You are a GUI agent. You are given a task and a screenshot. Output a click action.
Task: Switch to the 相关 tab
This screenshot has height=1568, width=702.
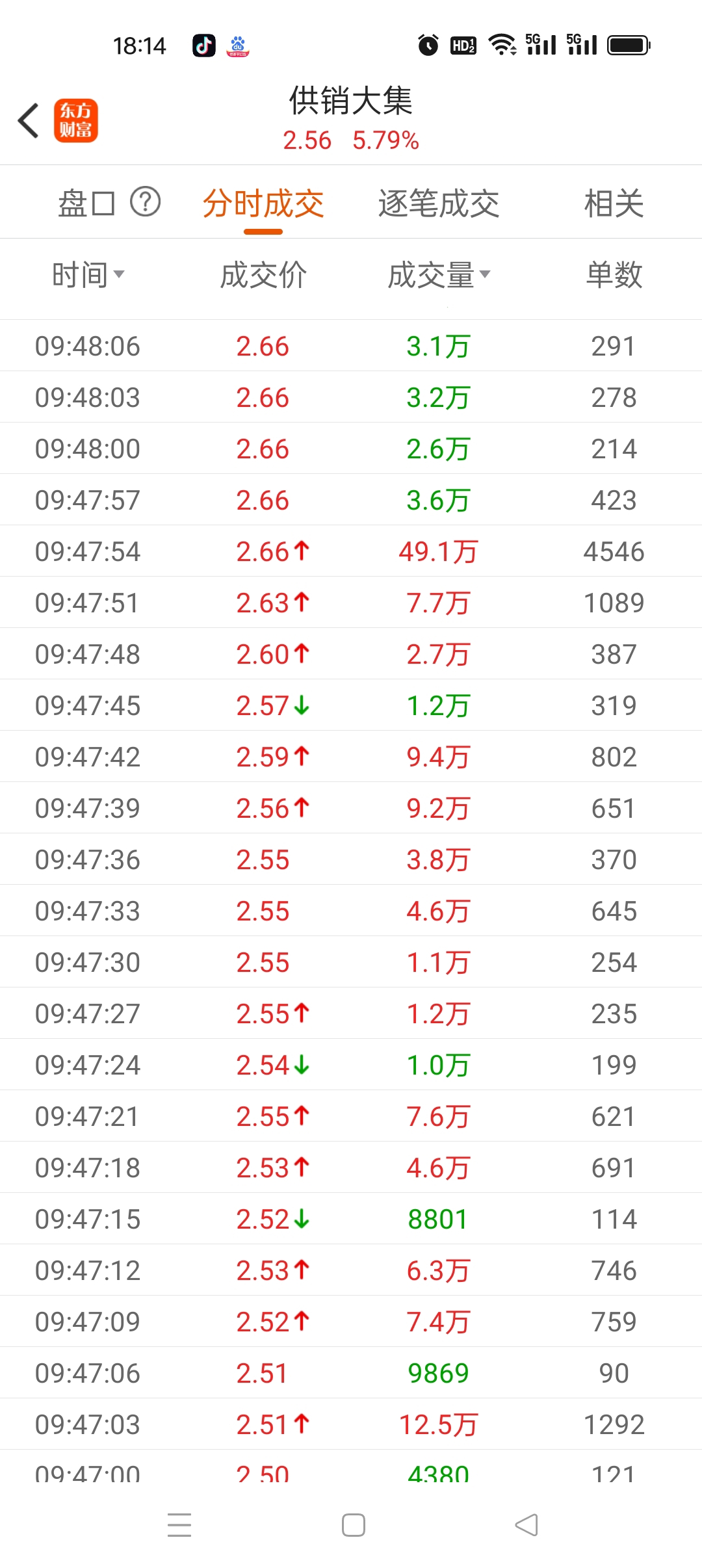point(614,203)
